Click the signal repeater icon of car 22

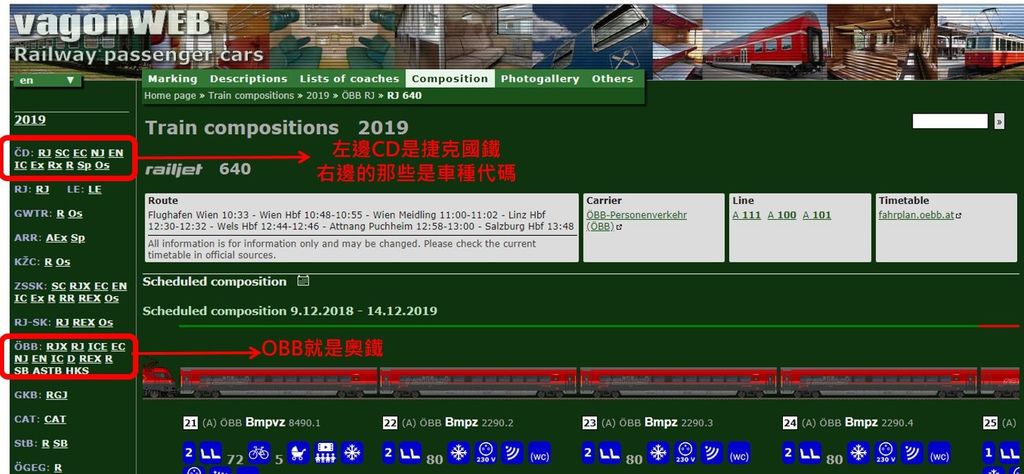click(512, 452)
